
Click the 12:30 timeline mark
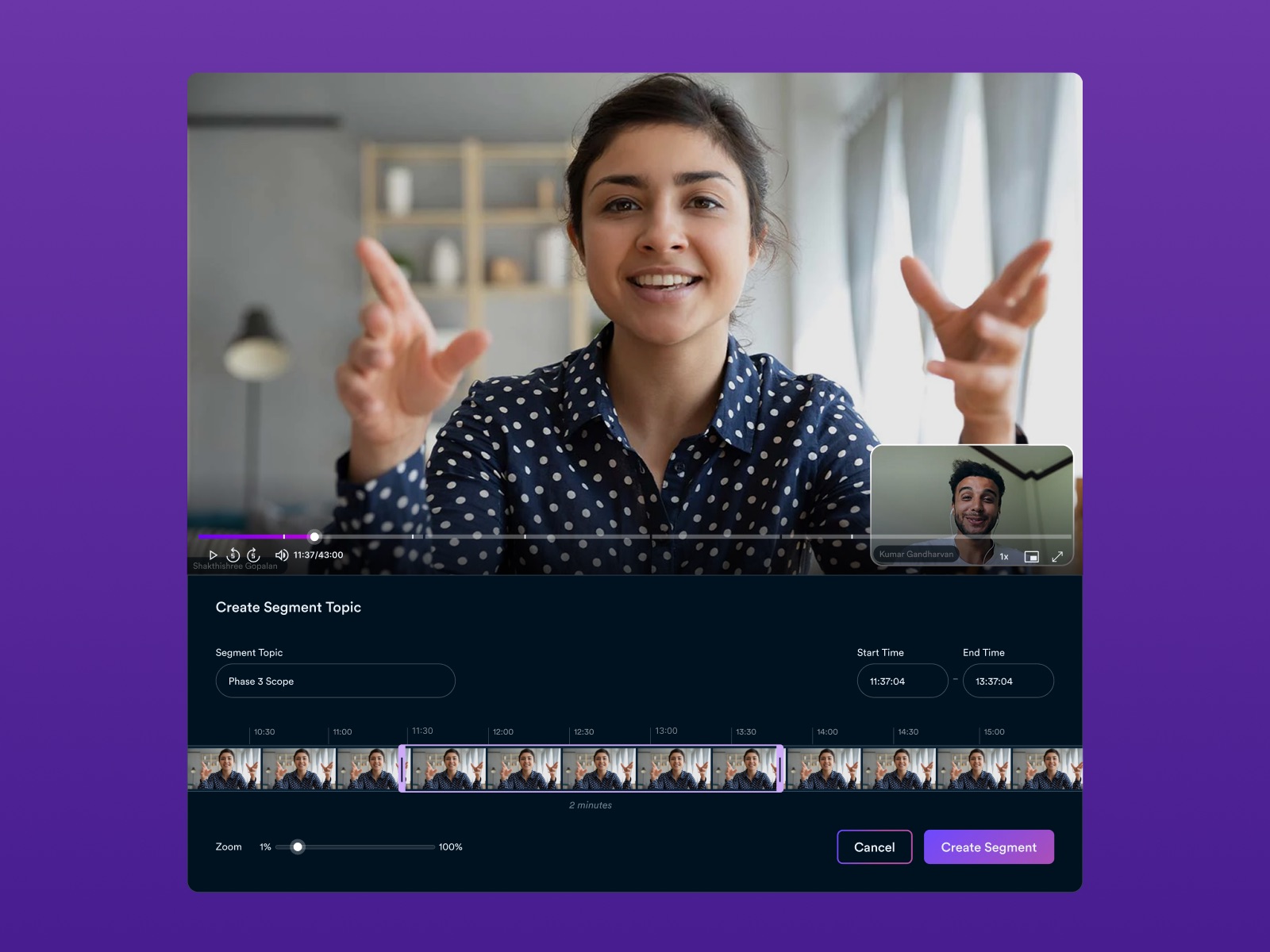[583, 732]
